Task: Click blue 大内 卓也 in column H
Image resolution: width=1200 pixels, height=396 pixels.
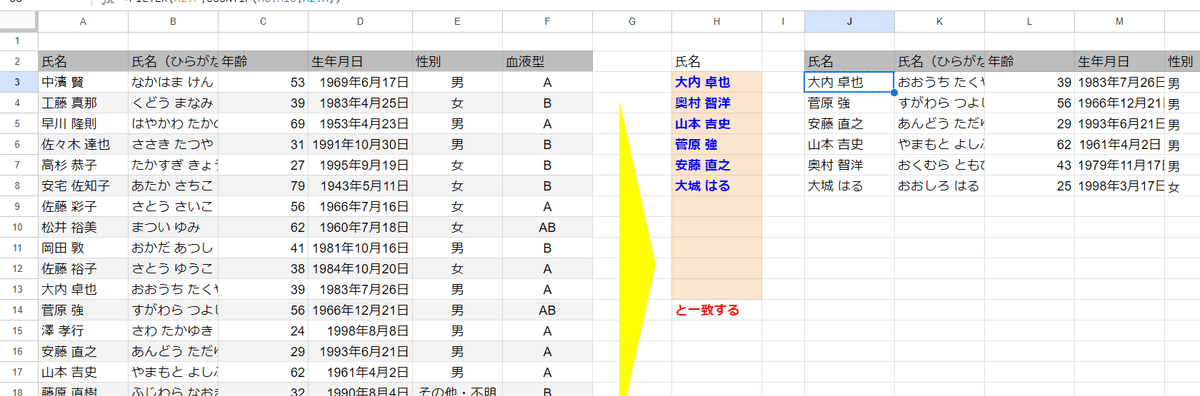Action: point(717,82)
